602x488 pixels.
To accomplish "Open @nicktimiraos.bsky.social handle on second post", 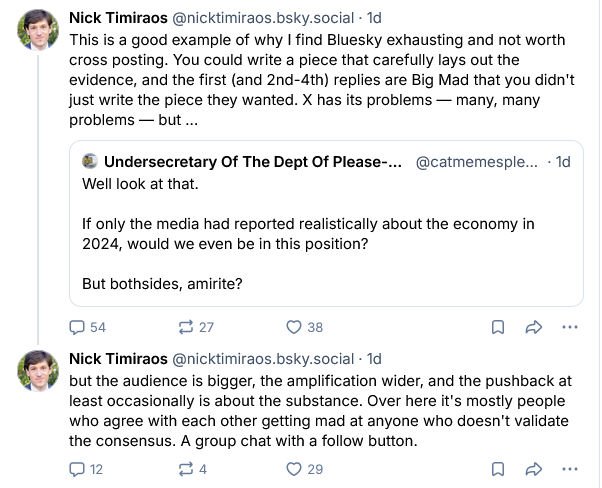I will pyautogui.click(x=264, y=358).
